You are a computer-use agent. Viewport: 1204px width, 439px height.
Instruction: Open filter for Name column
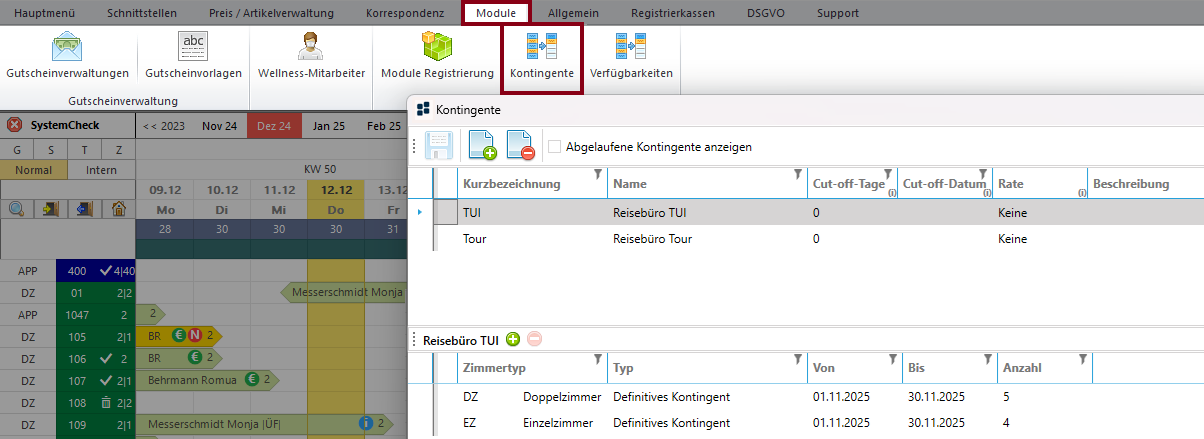click(x=798, y=175)
